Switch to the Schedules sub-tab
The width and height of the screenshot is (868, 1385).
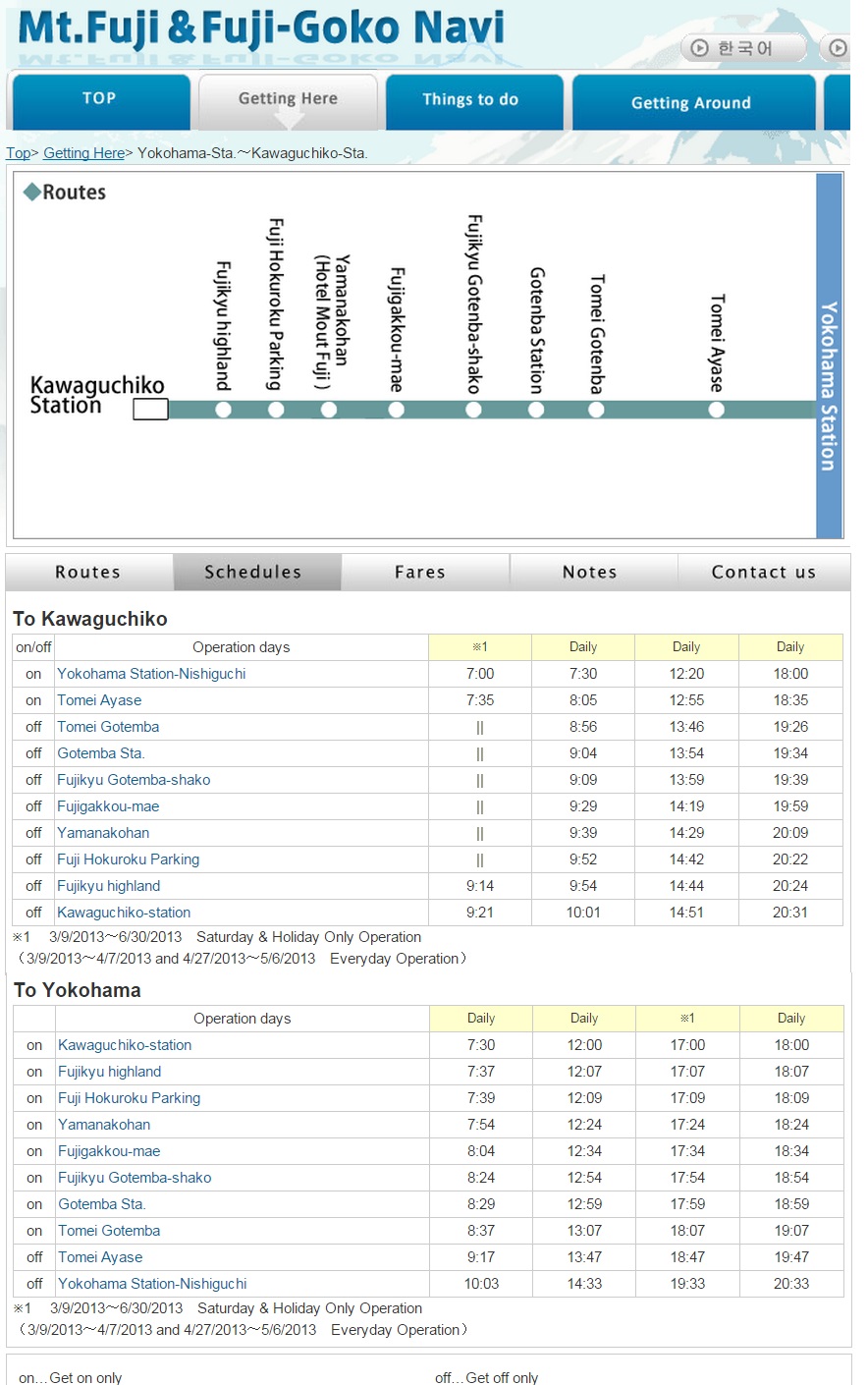(x=257, y=572)
